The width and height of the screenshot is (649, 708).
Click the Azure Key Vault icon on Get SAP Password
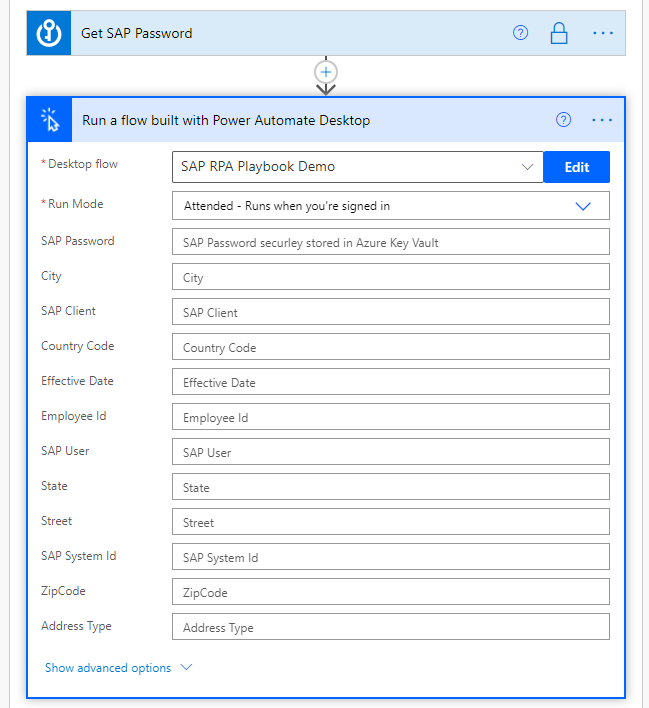[x=49, y=33]
